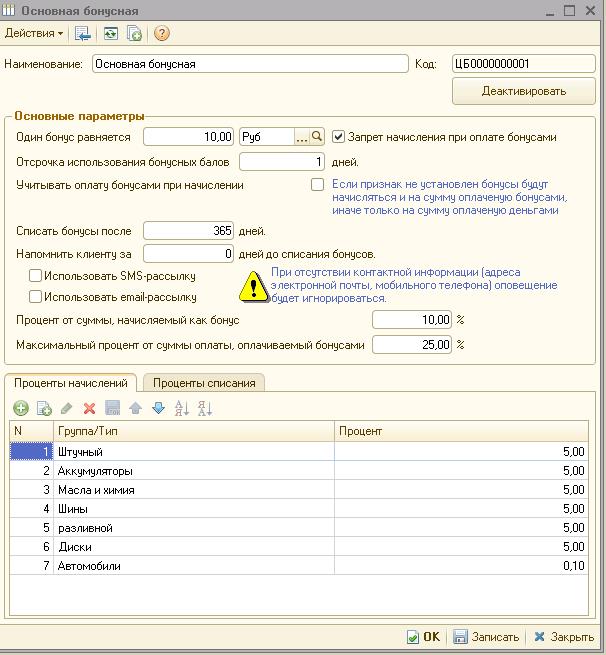Click the copy row icon in the table toolbar
The image size is (606, 655).
[44, 408]
